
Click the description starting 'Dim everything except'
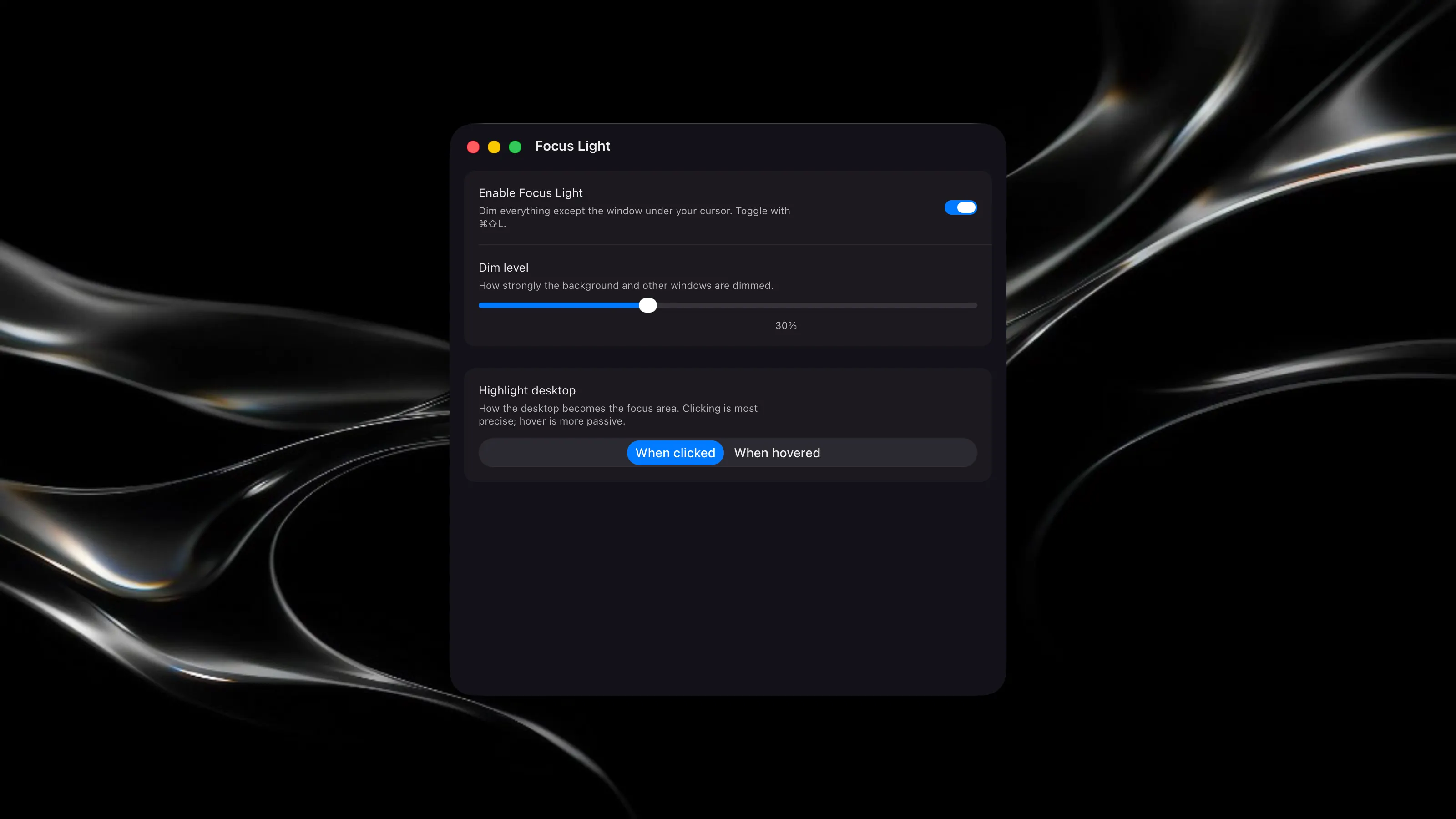pos(634,217)
